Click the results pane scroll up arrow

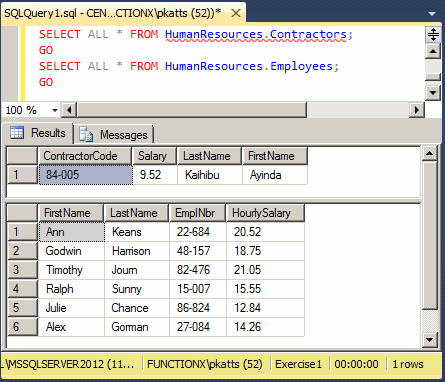(x=430, y=154)
